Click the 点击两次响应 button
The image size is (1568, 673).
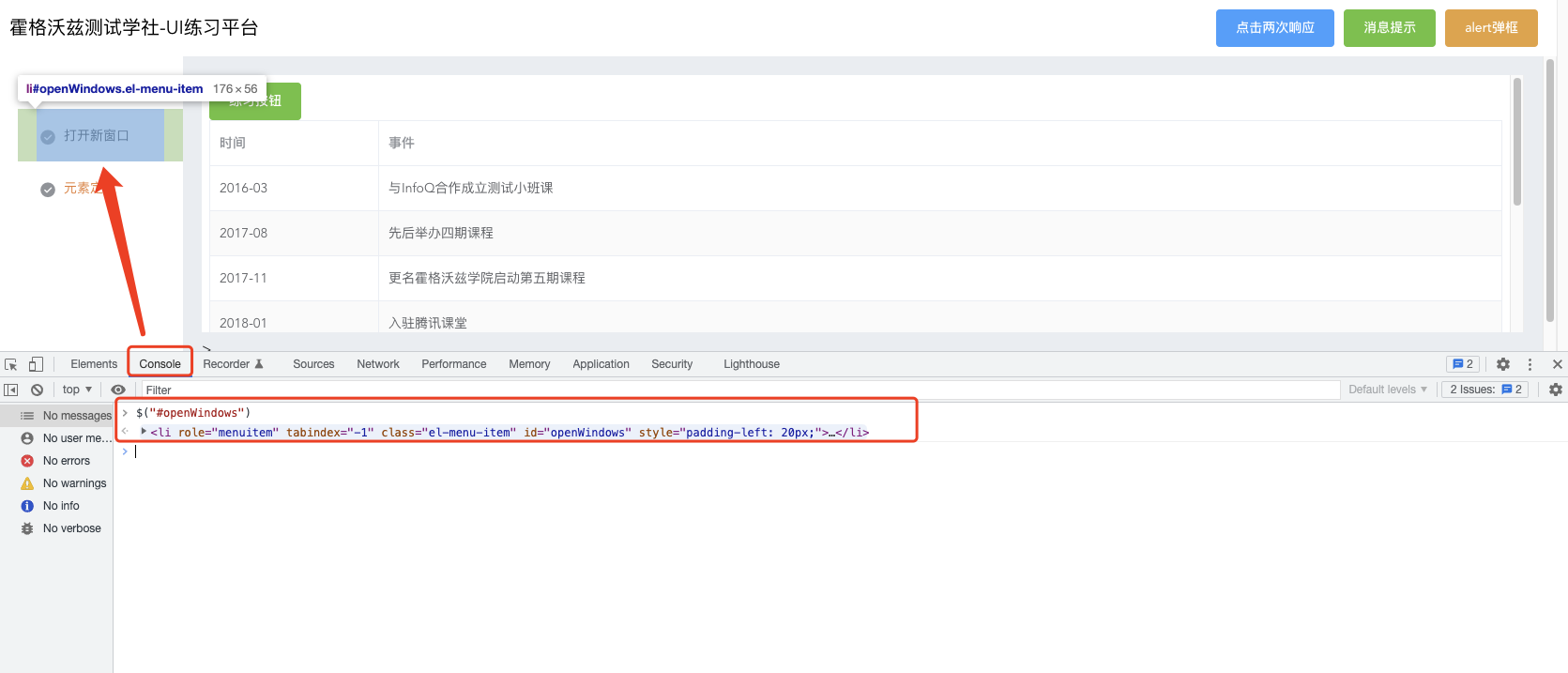[x=1274, y=28]
